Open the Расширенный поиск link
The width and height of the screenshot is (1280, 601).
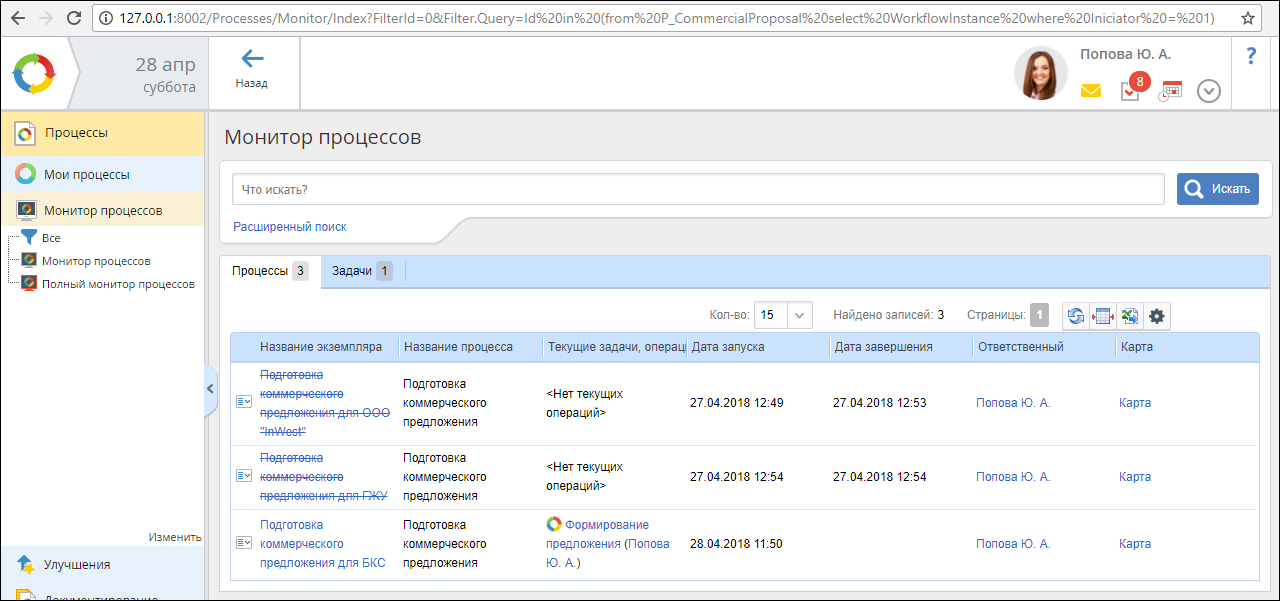coord(290,227)
